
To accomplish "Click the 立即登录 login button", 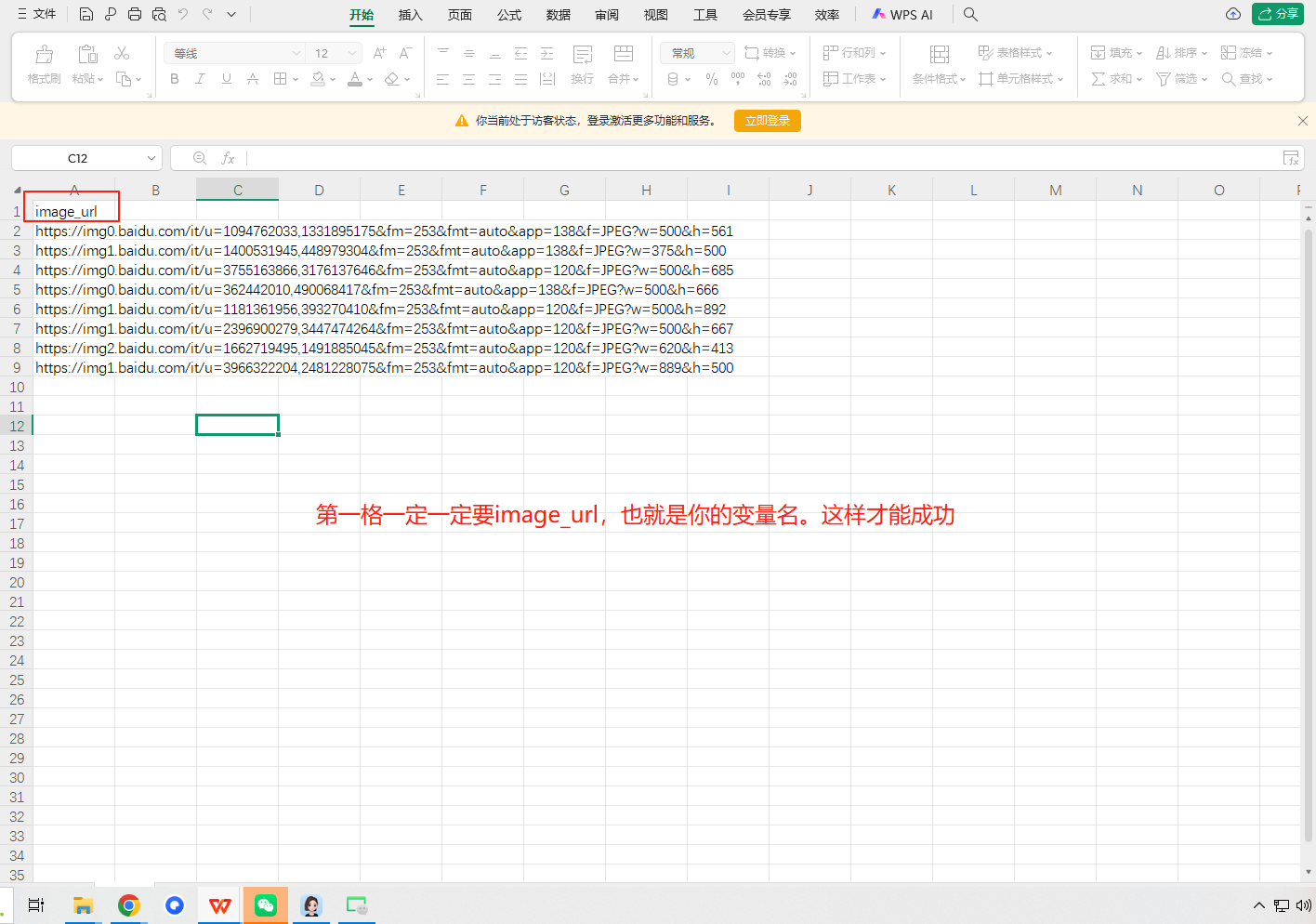I will click(767, 121).
